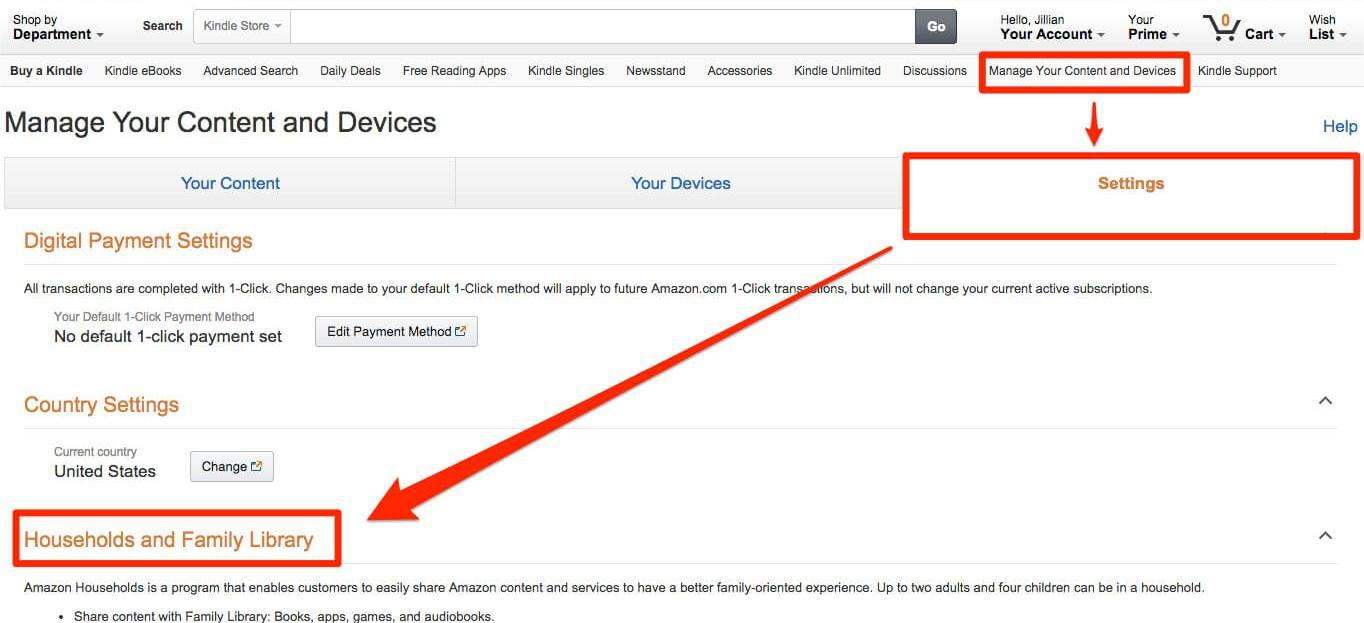
Task: Click the Help link
Action: point(1340,126)
